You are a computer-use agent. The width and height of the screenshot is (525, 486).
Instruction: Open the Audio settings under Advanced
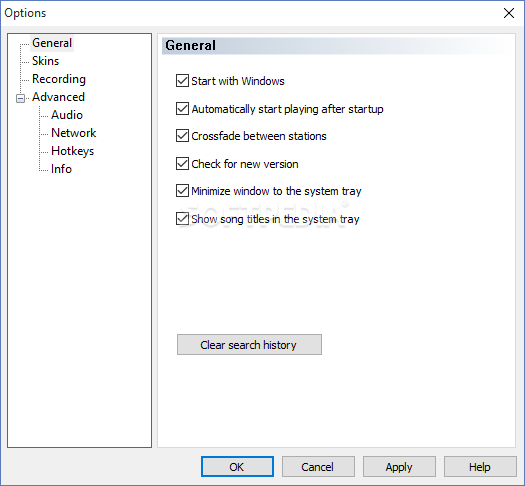tap(67, 115)
